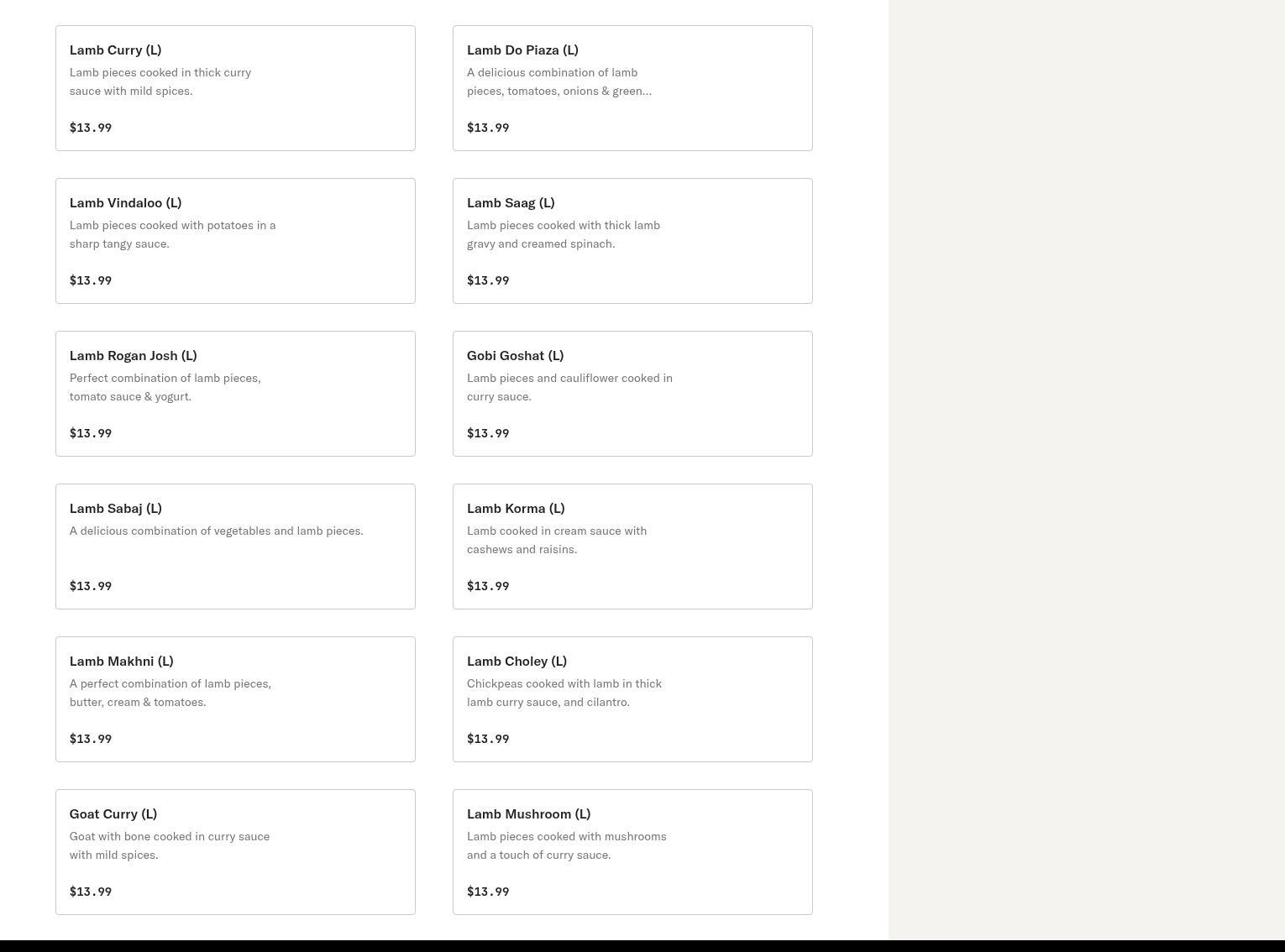Choose the Lamb Mushroom (L) menu card
This screenshot has height=952, width=1285.
click(x=632, y=852)
